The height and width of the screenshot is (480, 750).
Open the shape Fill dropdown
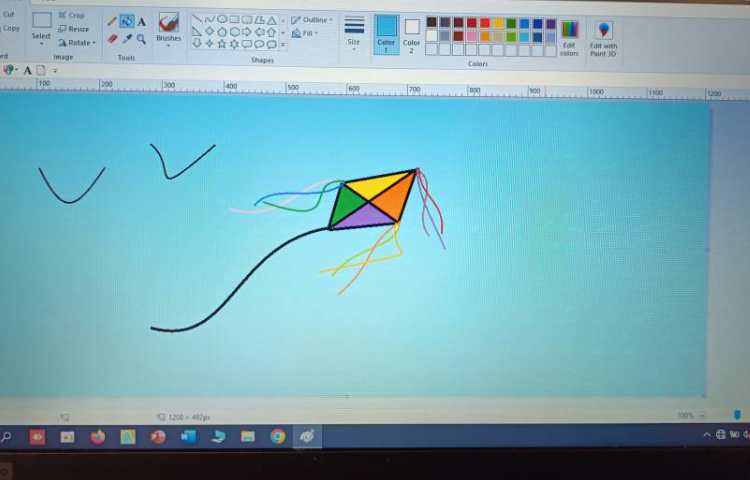tap(305, 33)
